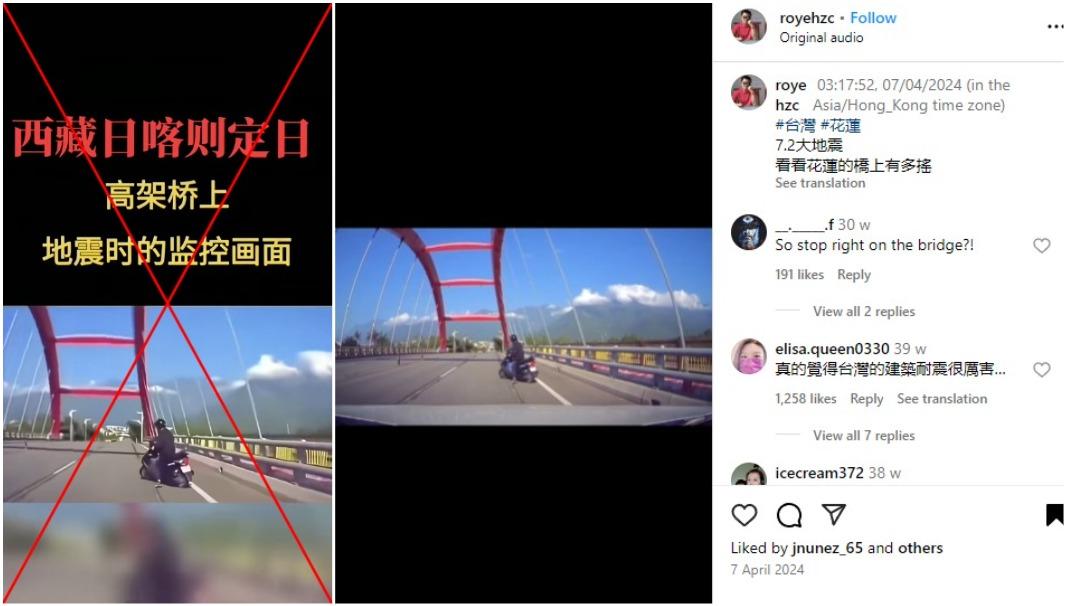Open the #花蓮 hashtag link
This screenshot has width=1066, height=606.
point(840,125)
